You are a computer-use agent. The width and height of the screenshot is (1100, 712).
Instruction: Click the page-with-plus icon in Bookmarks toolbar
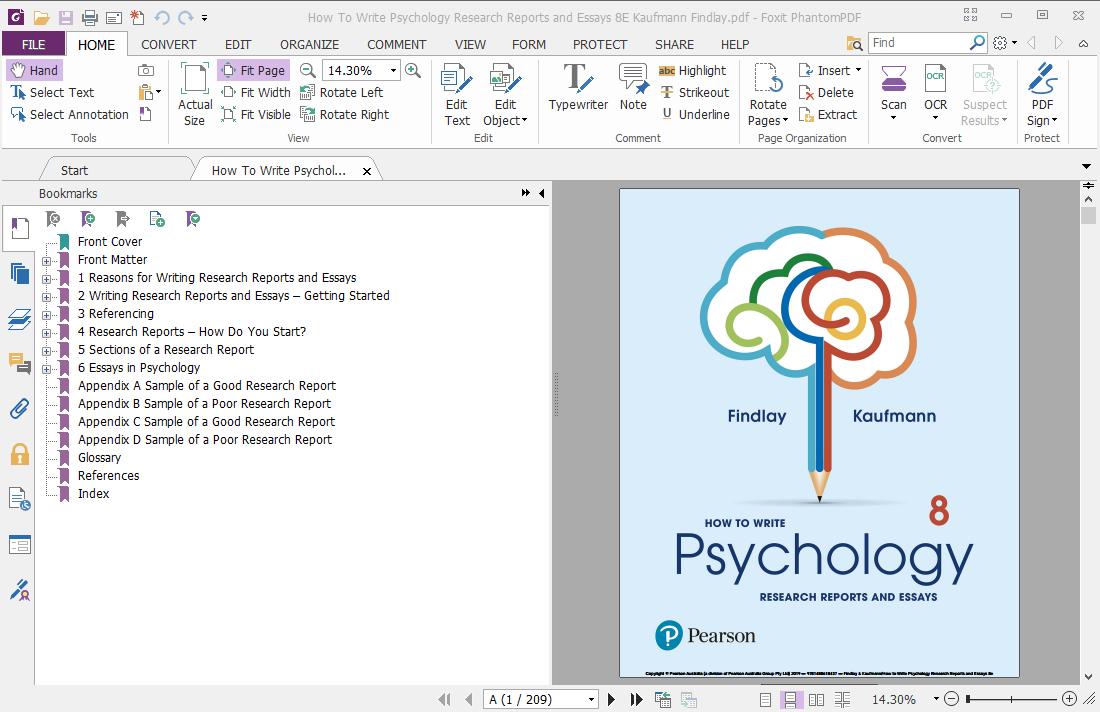(x=157, y=220)
